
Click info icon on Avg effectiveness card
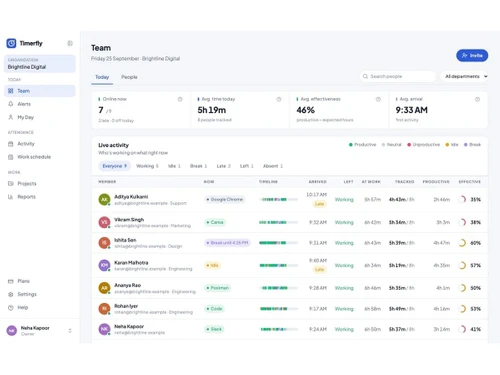click(x=378, y=99)
